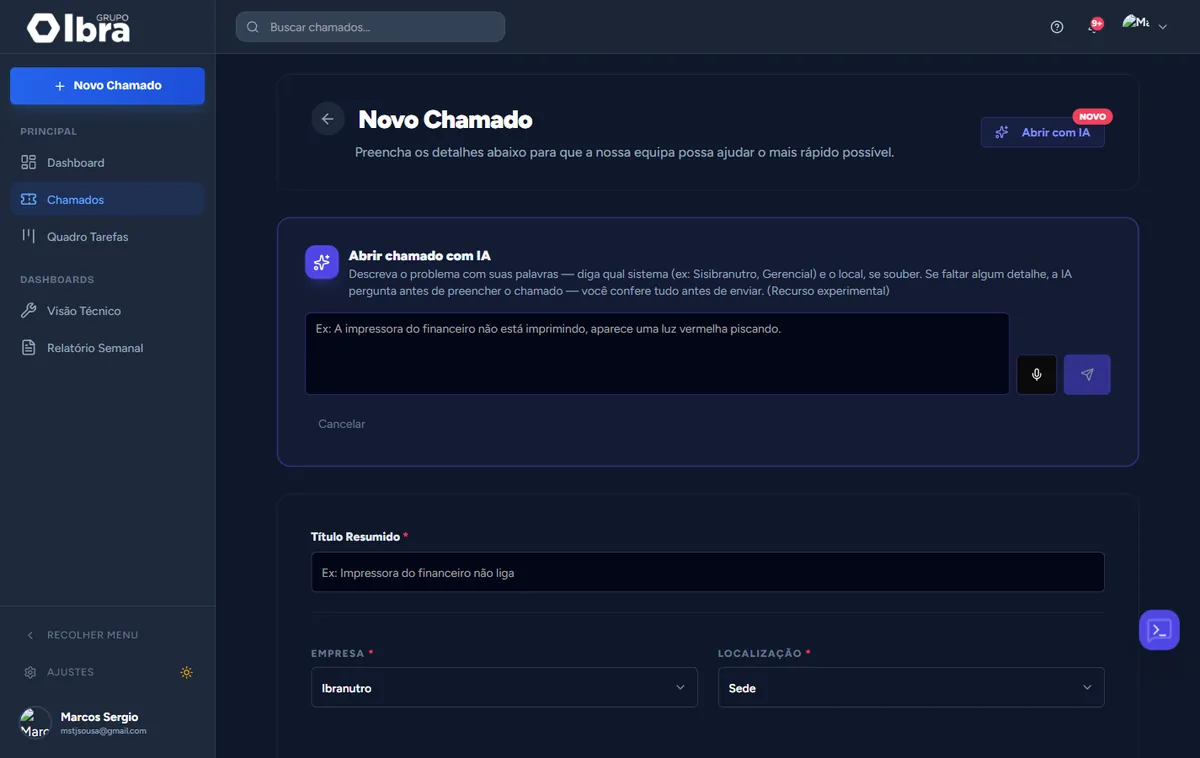Open the Dashboard menu item

[x=107, y=162]
